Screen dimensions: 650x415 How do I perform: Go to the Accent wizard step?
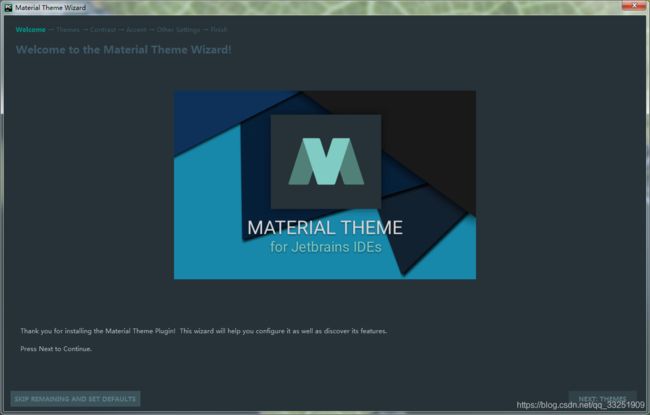pos(136,29)
